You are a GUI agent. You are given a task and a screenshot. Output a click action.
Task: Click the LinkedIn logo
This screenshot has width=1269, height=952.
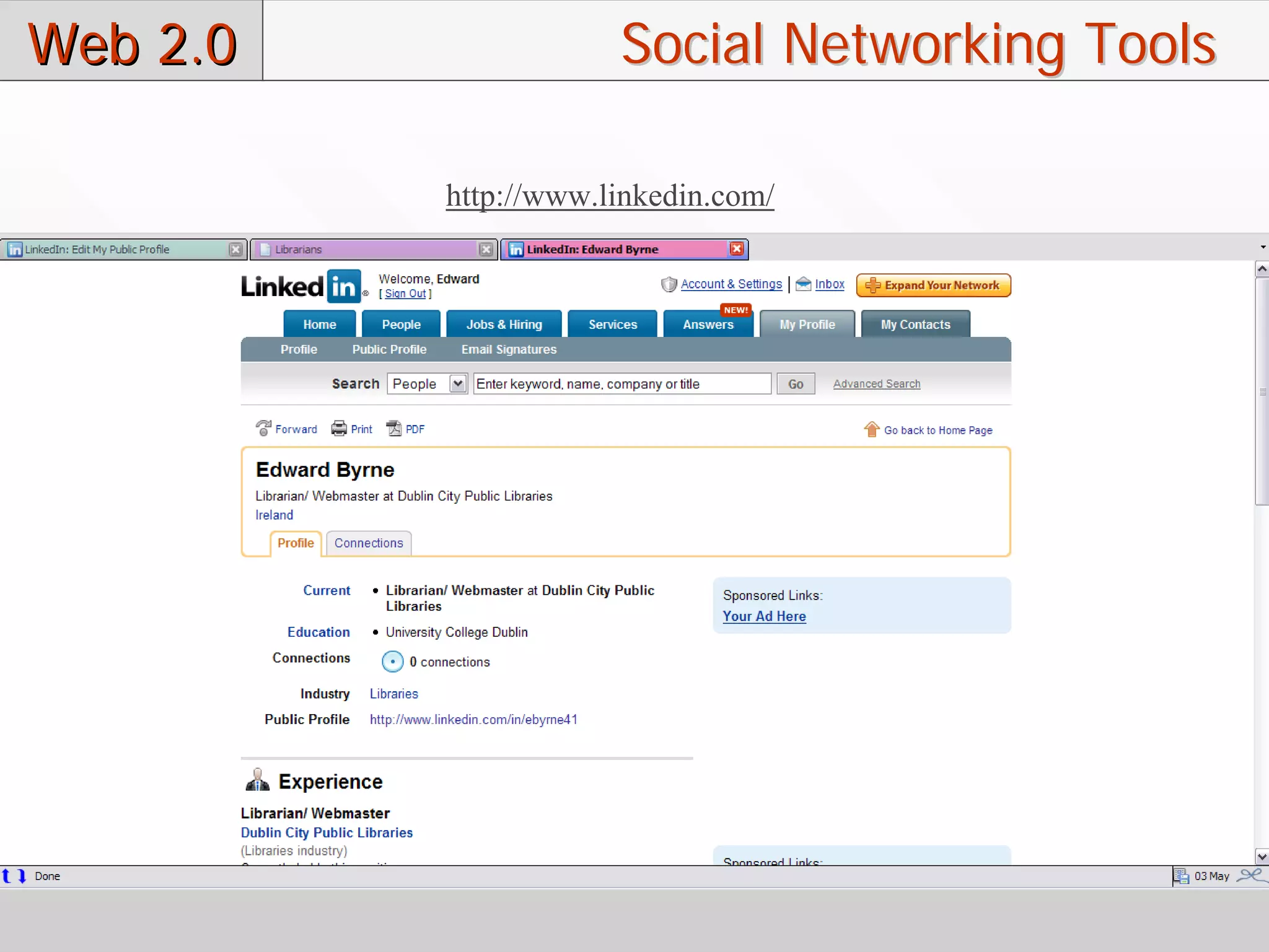point(301,286)
